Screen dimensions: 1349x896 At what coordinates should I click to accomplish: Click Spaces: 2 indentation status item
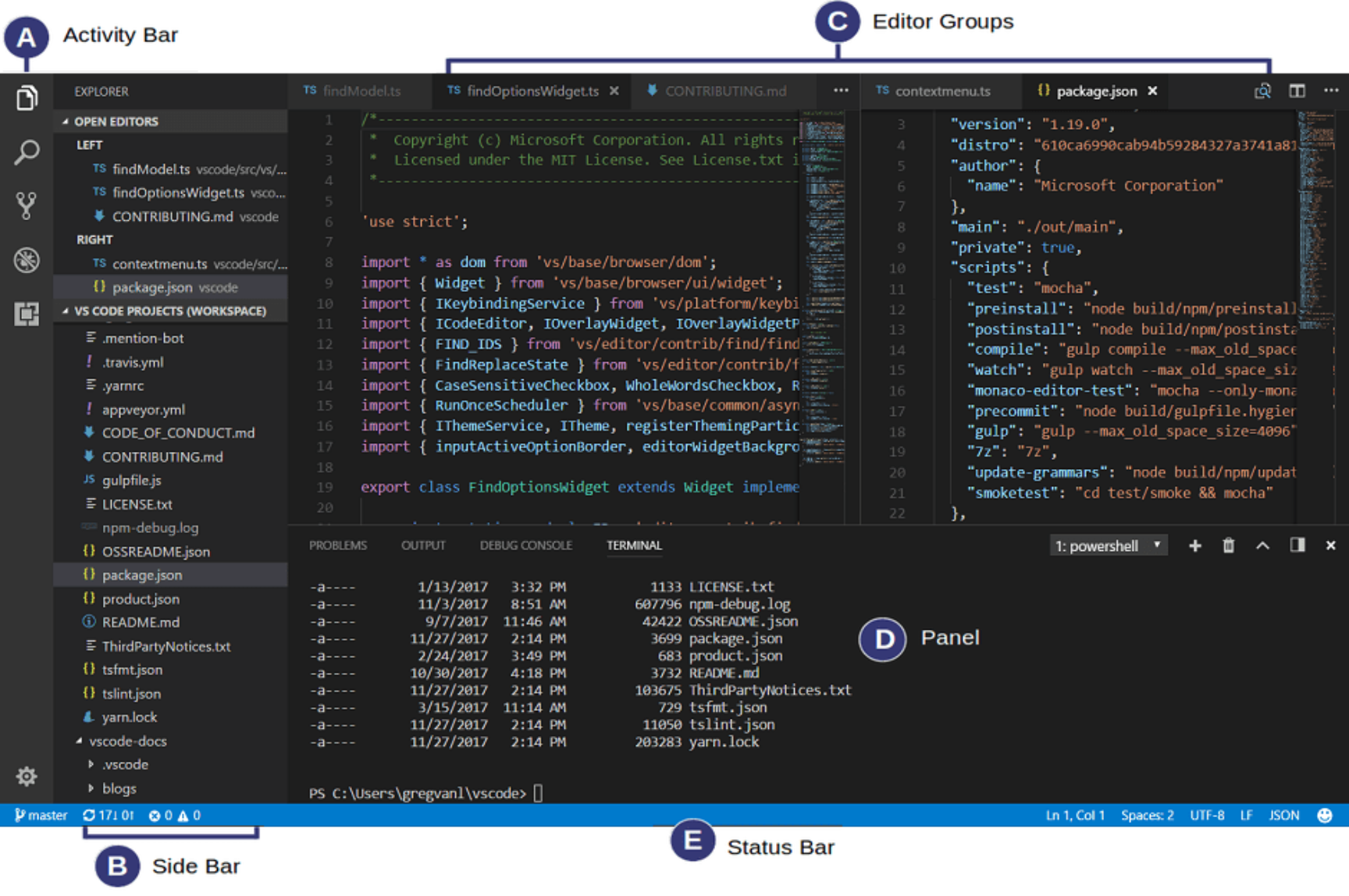tap(1147, 816)
